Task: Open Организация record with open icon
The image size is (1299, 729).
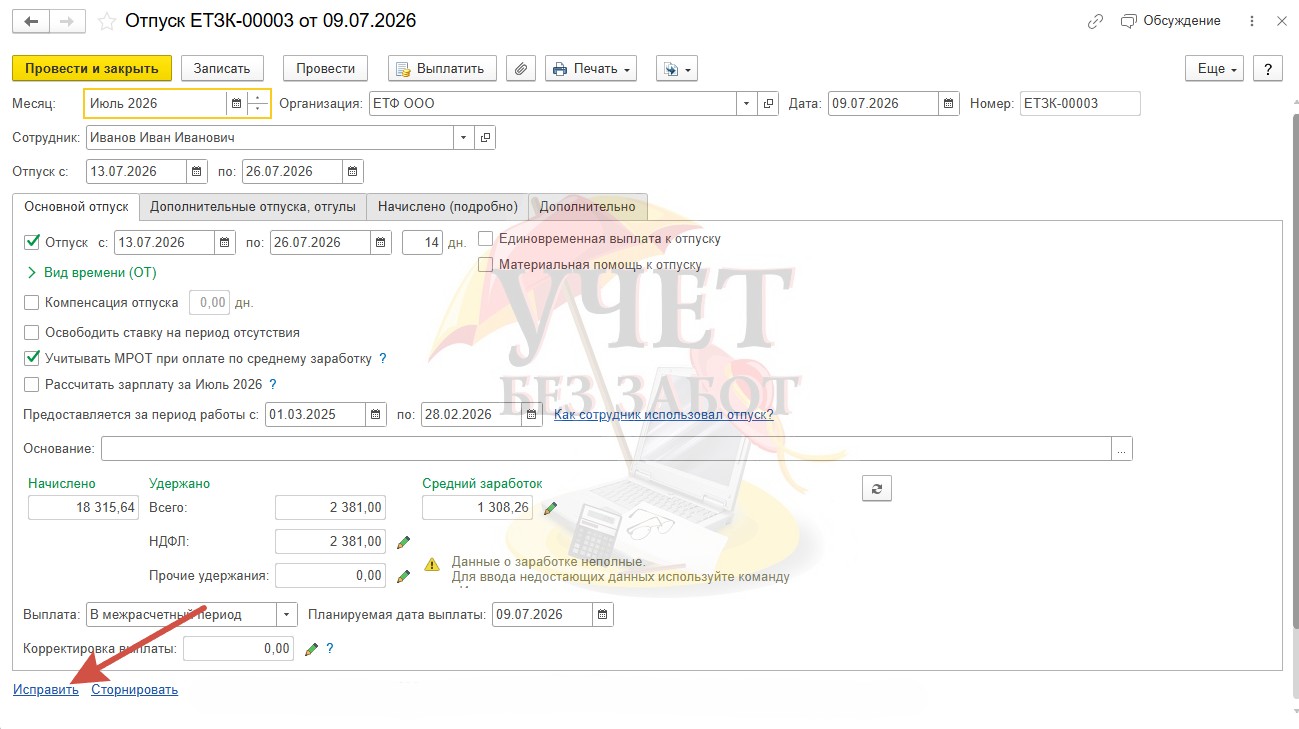Action: pyautogui.click(x=769, y=103)
